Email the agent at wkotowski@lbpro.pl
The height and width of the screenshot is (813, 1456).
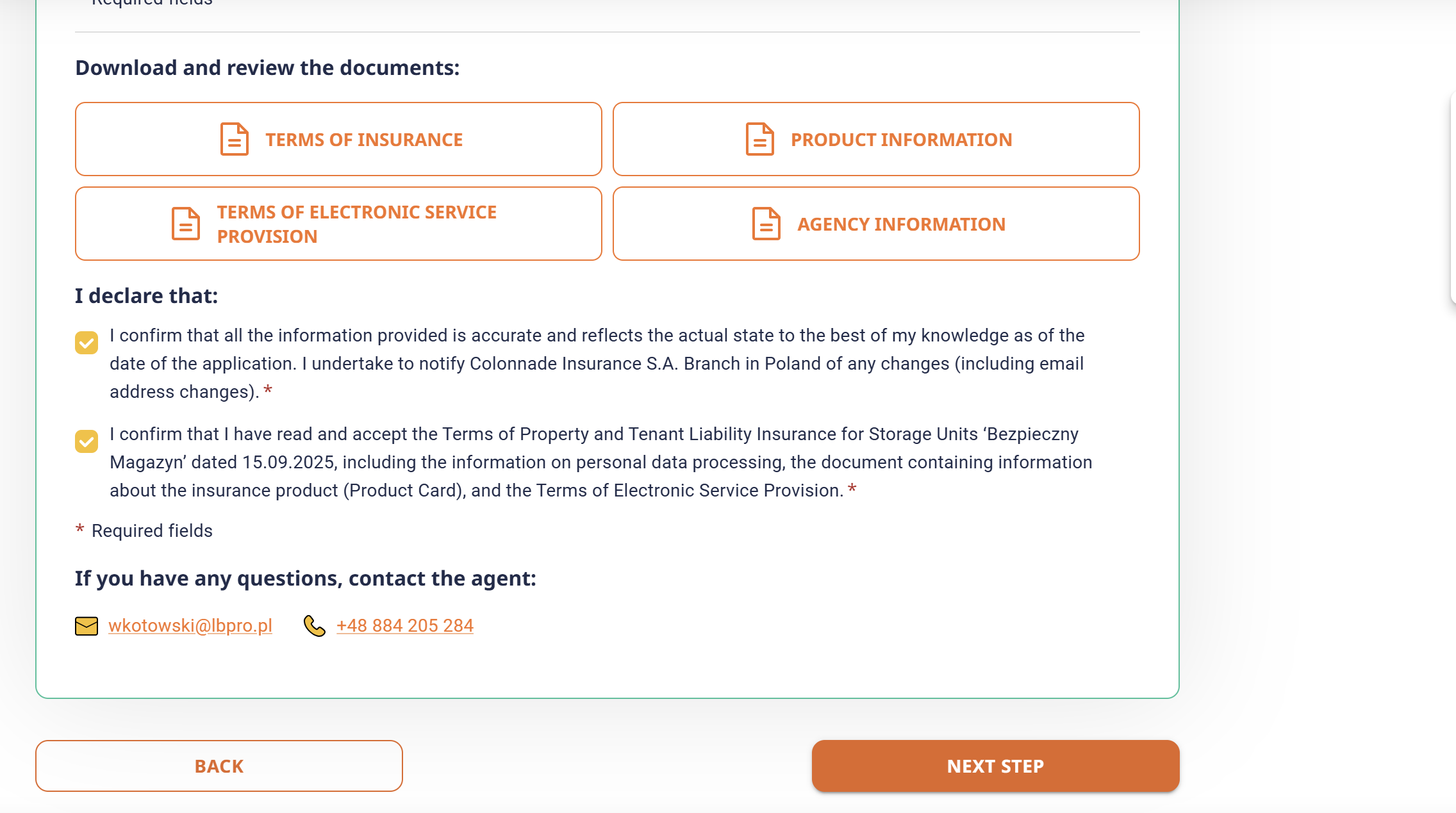[x=190, y=626]
